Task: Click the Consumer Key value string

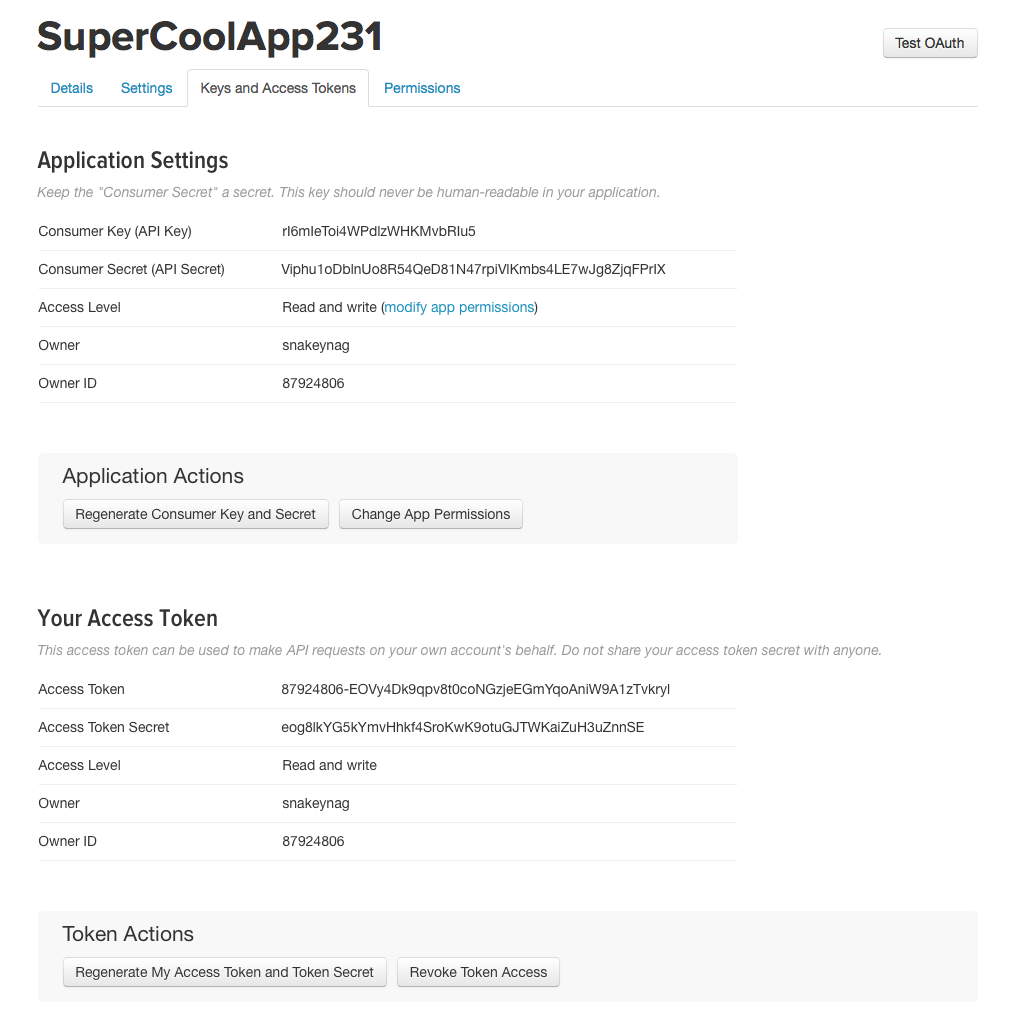Action: click(379, 231)
